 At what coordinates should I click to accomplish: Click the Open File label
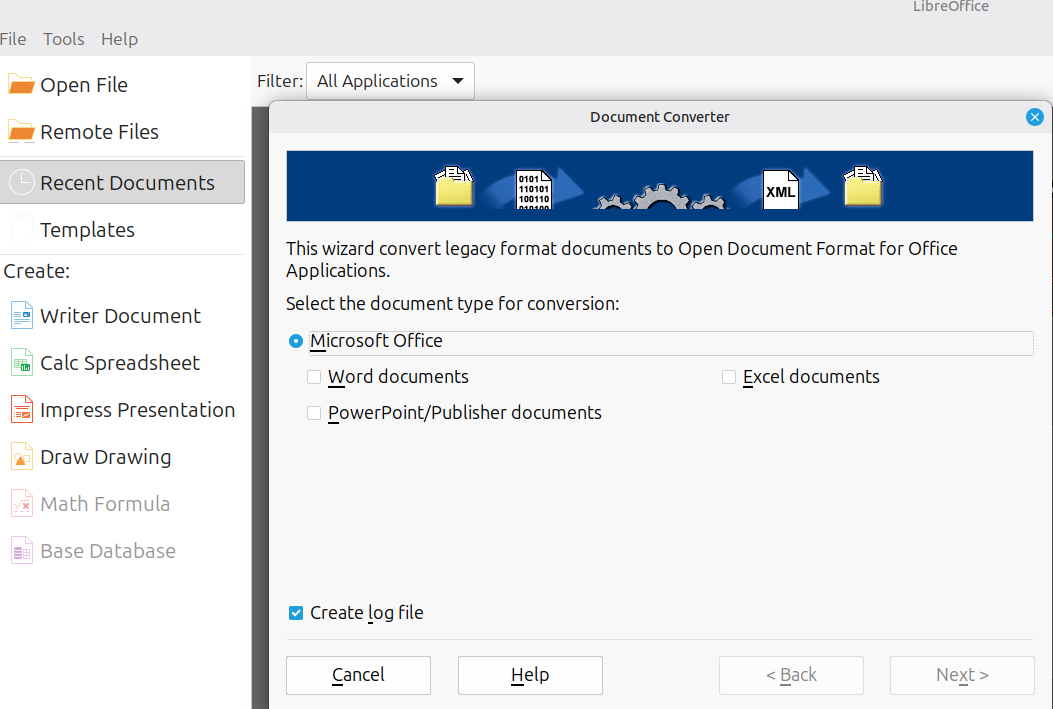click(84, 85)
